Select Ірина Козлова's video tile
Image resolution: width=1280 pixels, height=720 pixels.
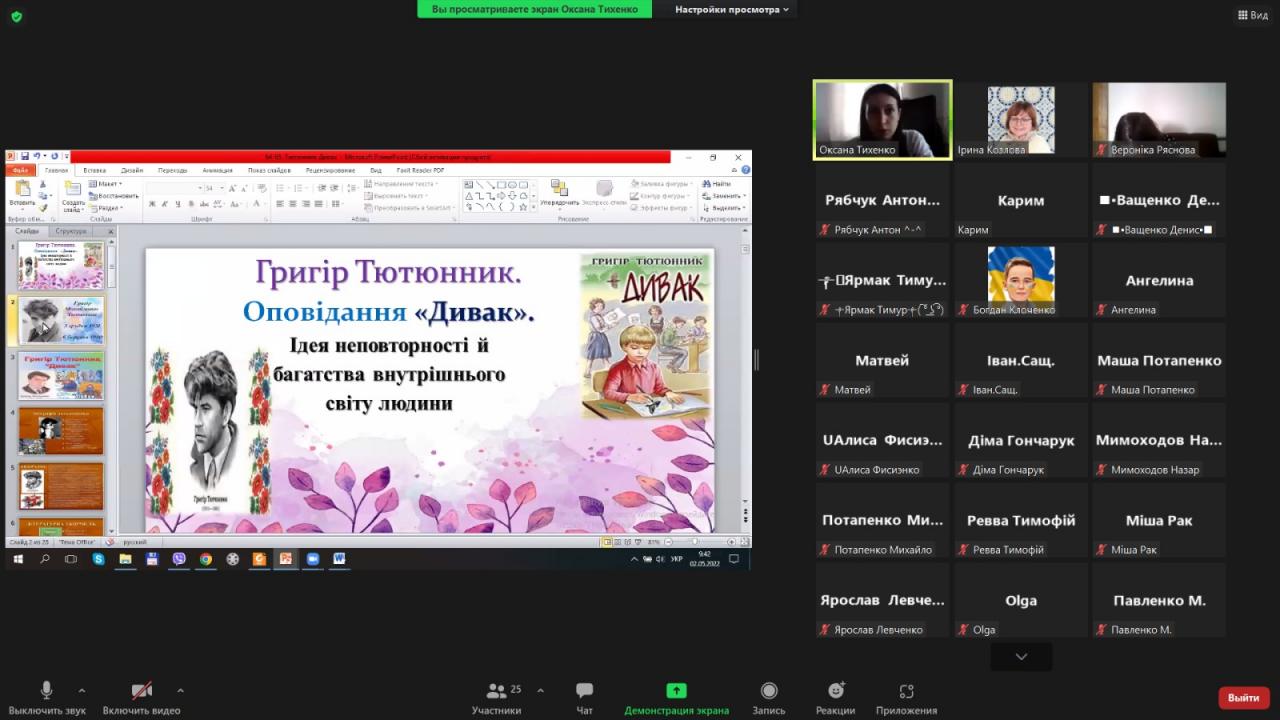(x=1020, y=119)
